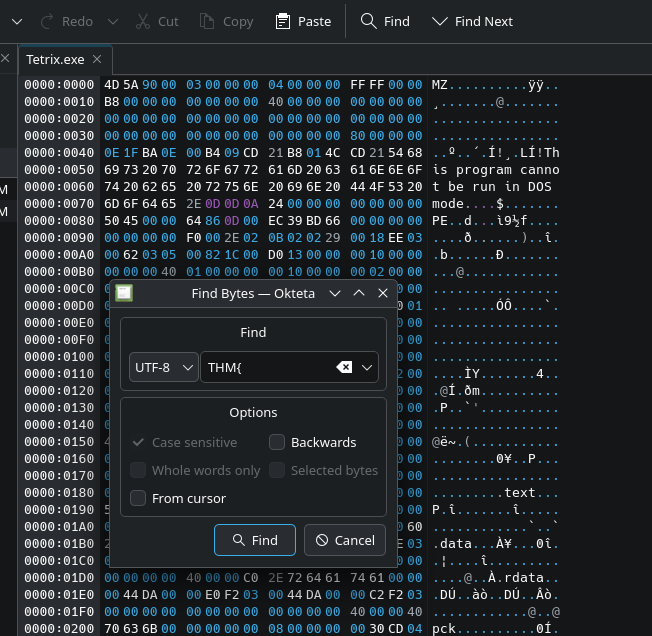Enable the Backwards checkbox
652x636 pixels.
click(x=277, y=442)
